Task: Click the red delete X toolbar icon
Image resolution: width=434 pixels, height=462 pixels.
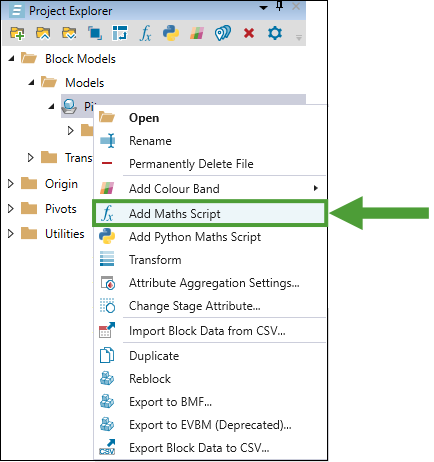Action: (249, 33)
